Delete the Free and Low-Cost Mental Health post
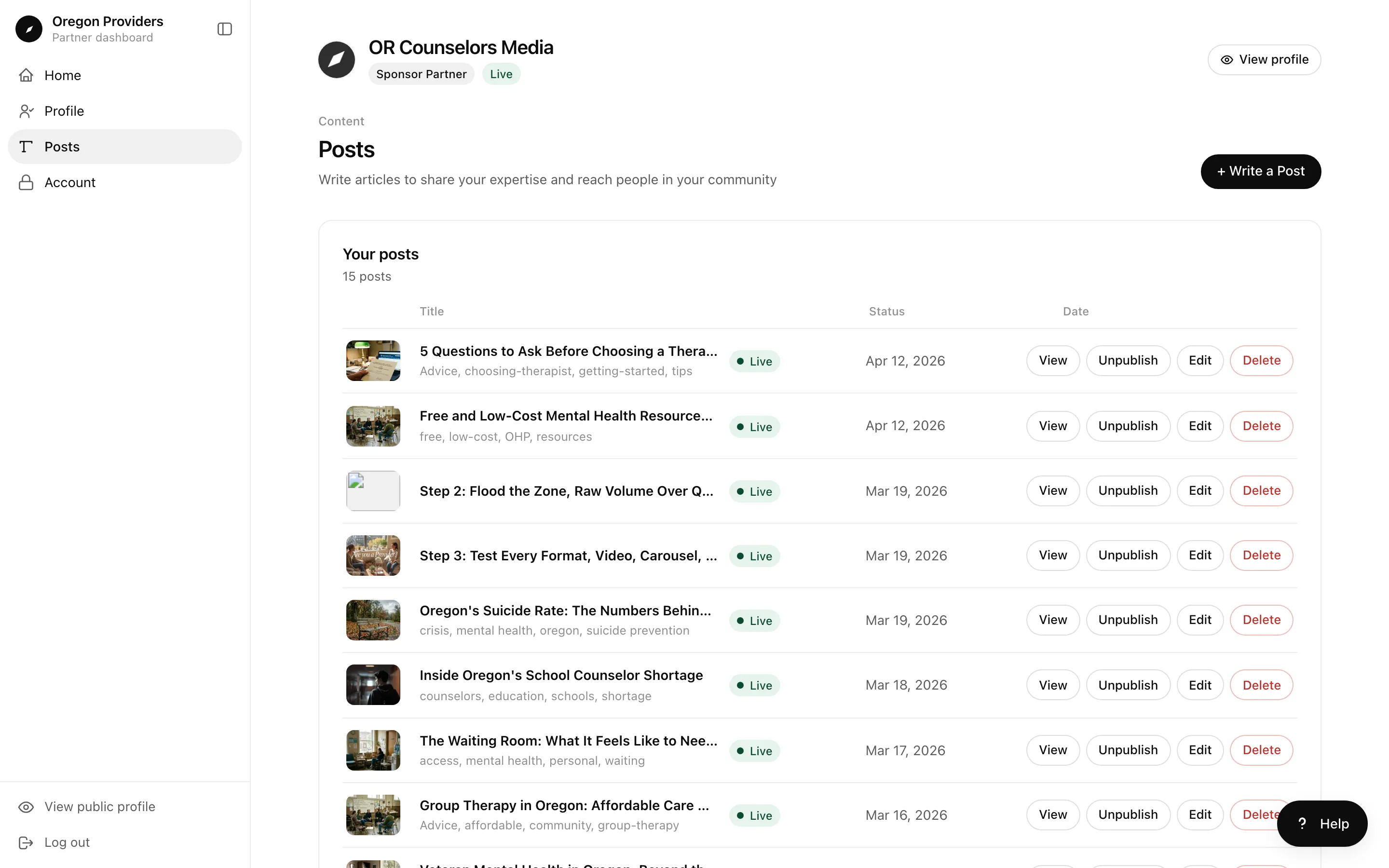 (1261, 426)
